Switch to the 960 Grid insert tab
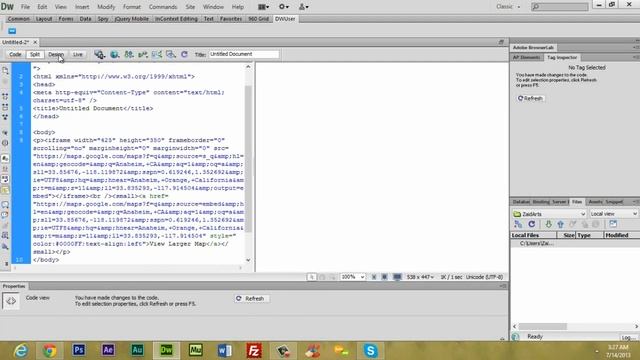640x360 pixels. click(259, 19)
